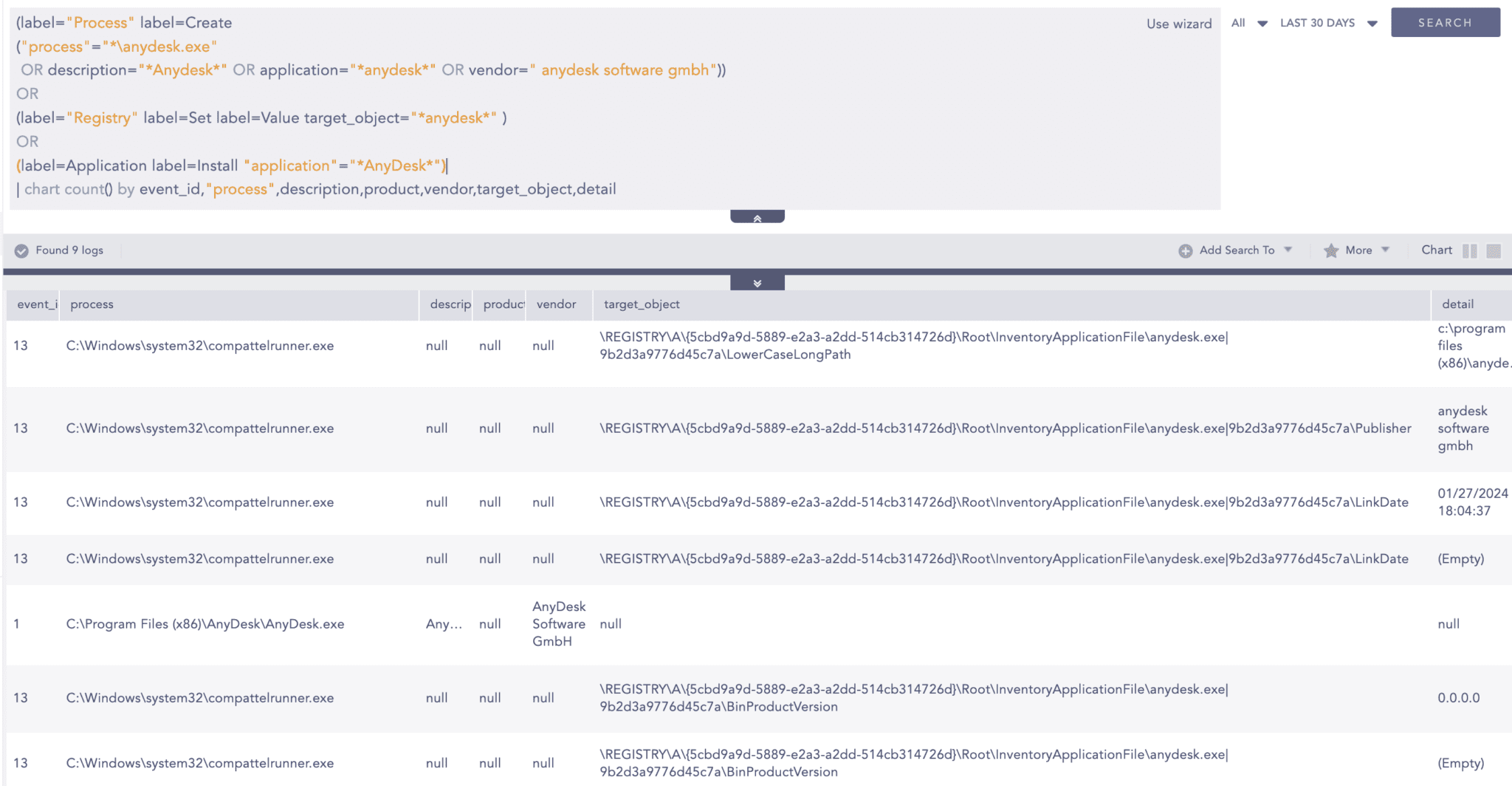Click the Found 9 logs text
1512x786 pixels.
point(69,250)
